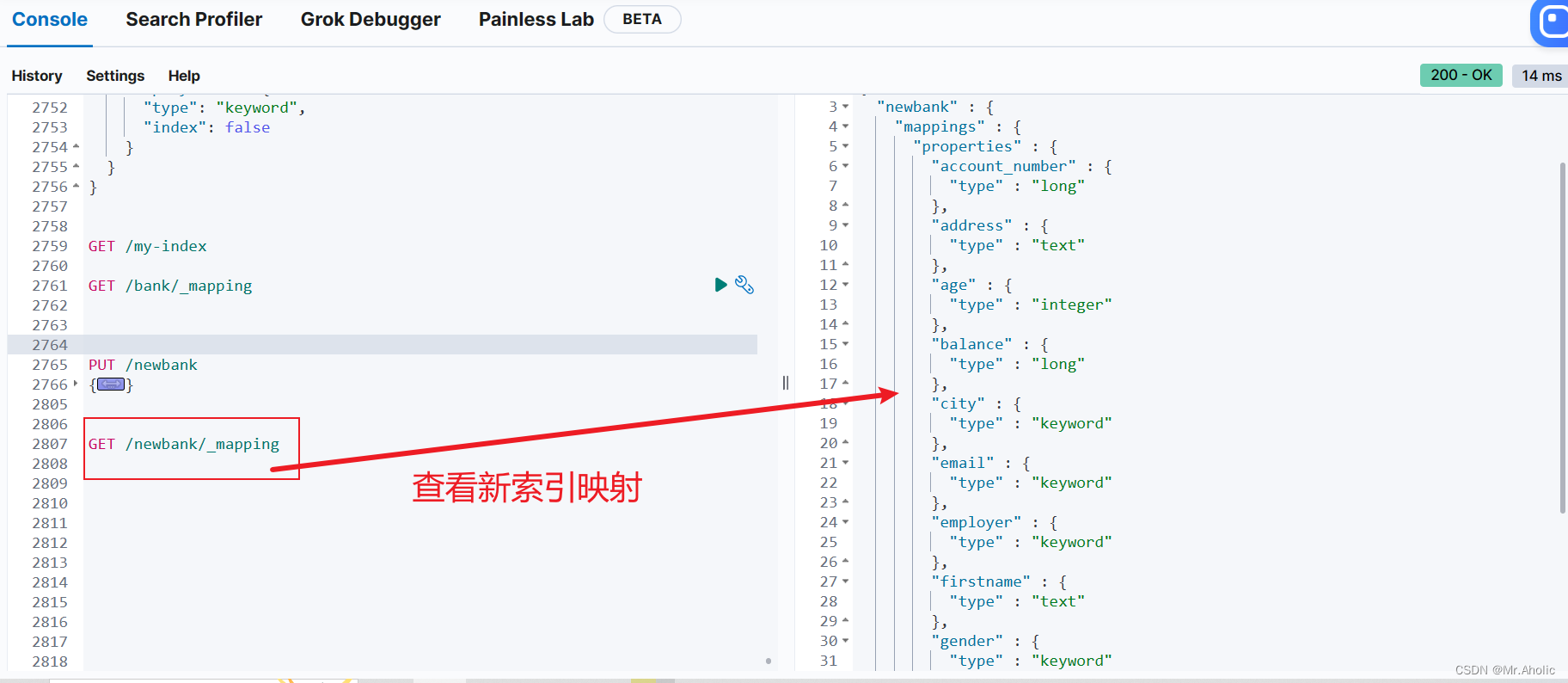Open the chat assistant icon at top right
Viewport: 1568px width, 683px height.
click(x=1550, y=22)
